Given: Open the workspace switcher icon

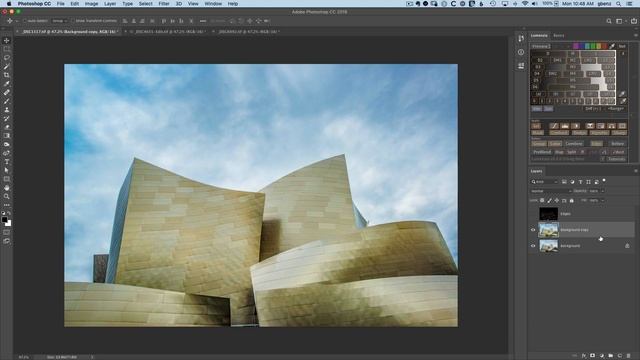Looking at the screenshot, I should pos(619,21).
